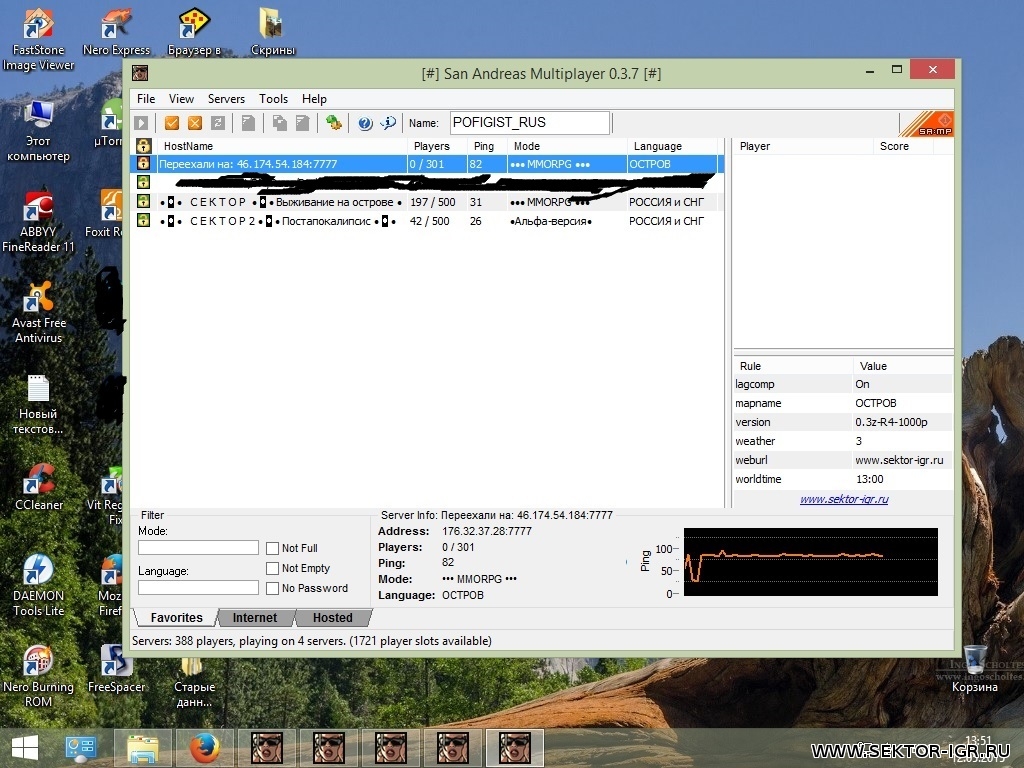This screenshot has width=1024, height=768.
Task: Click the Name field containing POFIGIST_RUS
Action: coord(530,123)
